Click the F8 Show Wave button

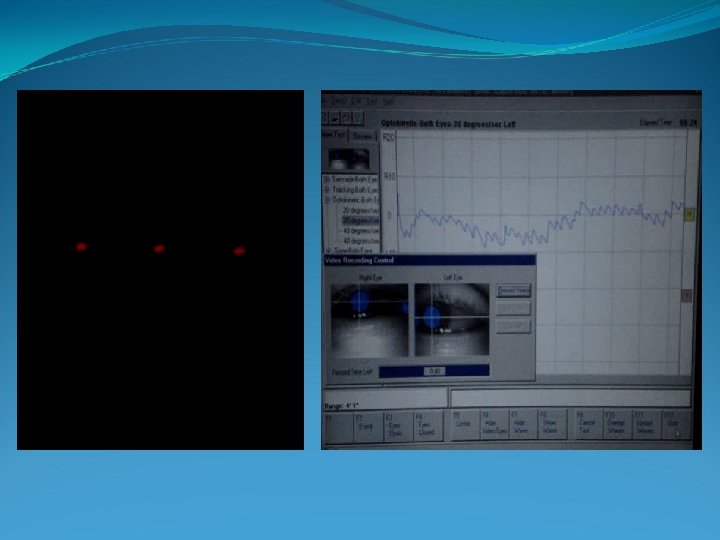pos(551,425)
